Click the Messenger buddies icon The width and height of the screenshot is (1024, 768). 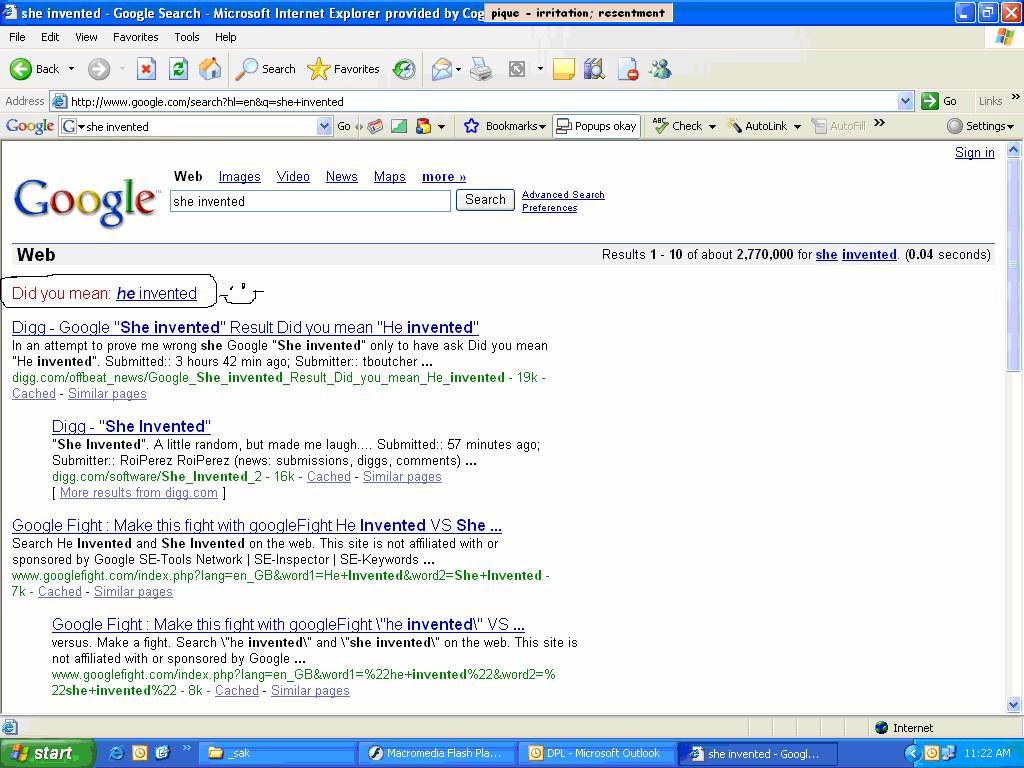660,69
